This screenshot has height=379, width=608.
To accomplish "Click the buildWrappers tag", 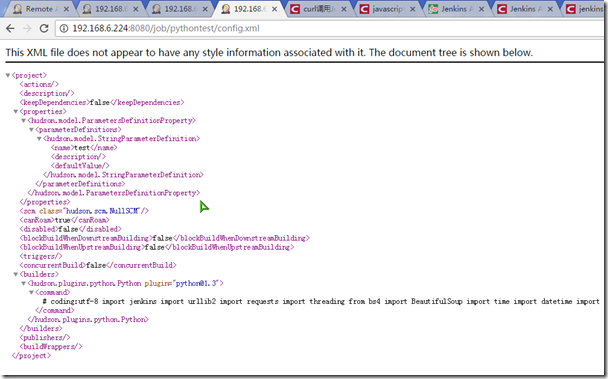I will pyautogui.click(x=51, y=347).
